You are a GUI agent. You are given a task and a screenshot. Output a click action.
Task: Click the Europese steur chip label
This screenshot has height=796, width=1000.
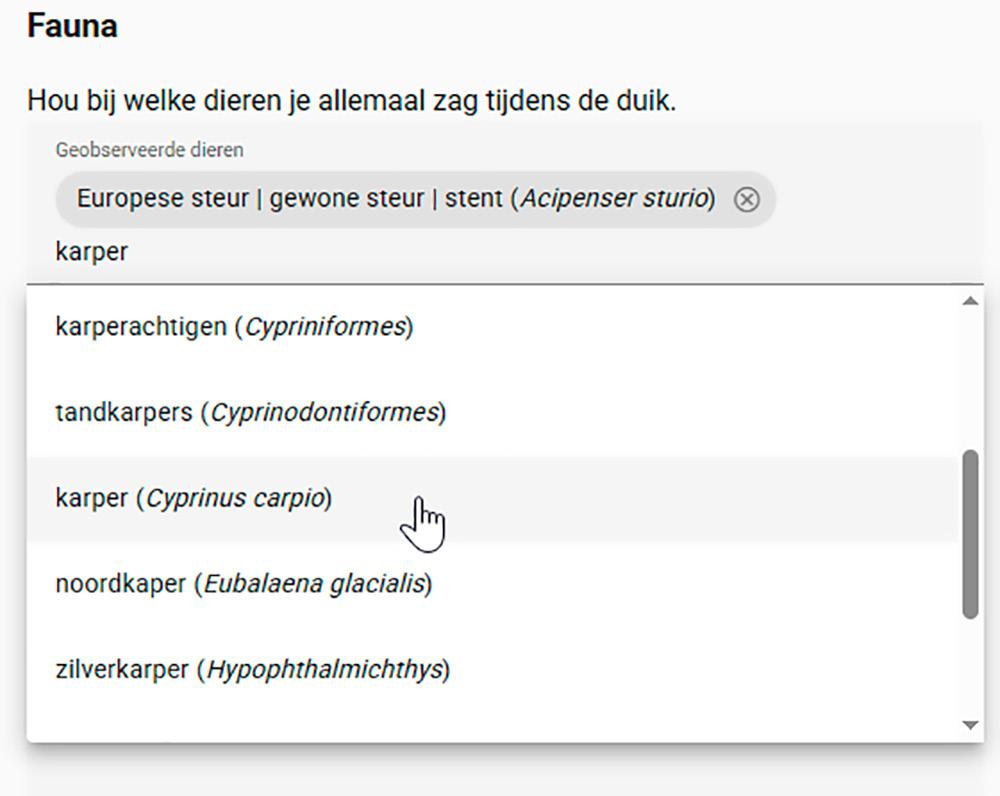[x=290, y=199]
